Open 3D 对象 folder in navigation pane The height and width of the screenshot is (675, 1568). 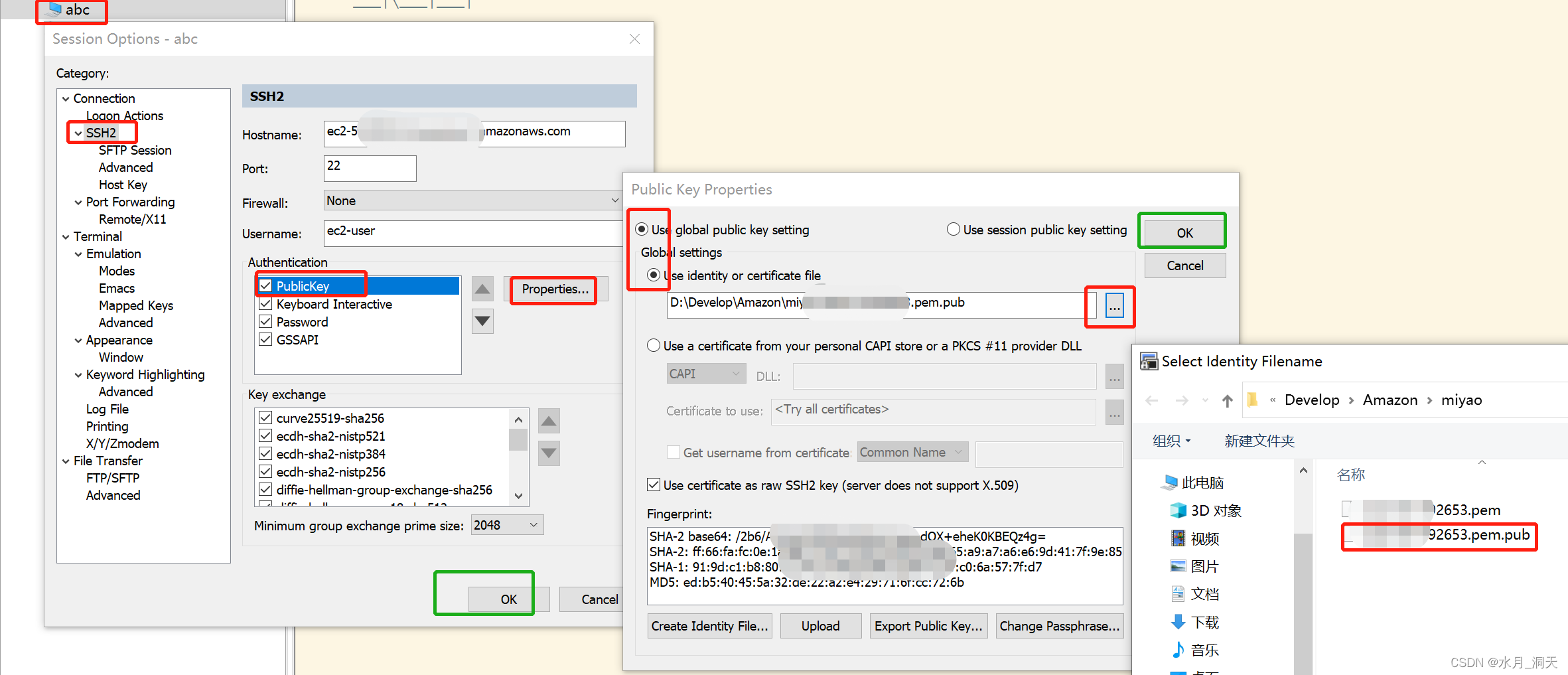(1206, 510)
